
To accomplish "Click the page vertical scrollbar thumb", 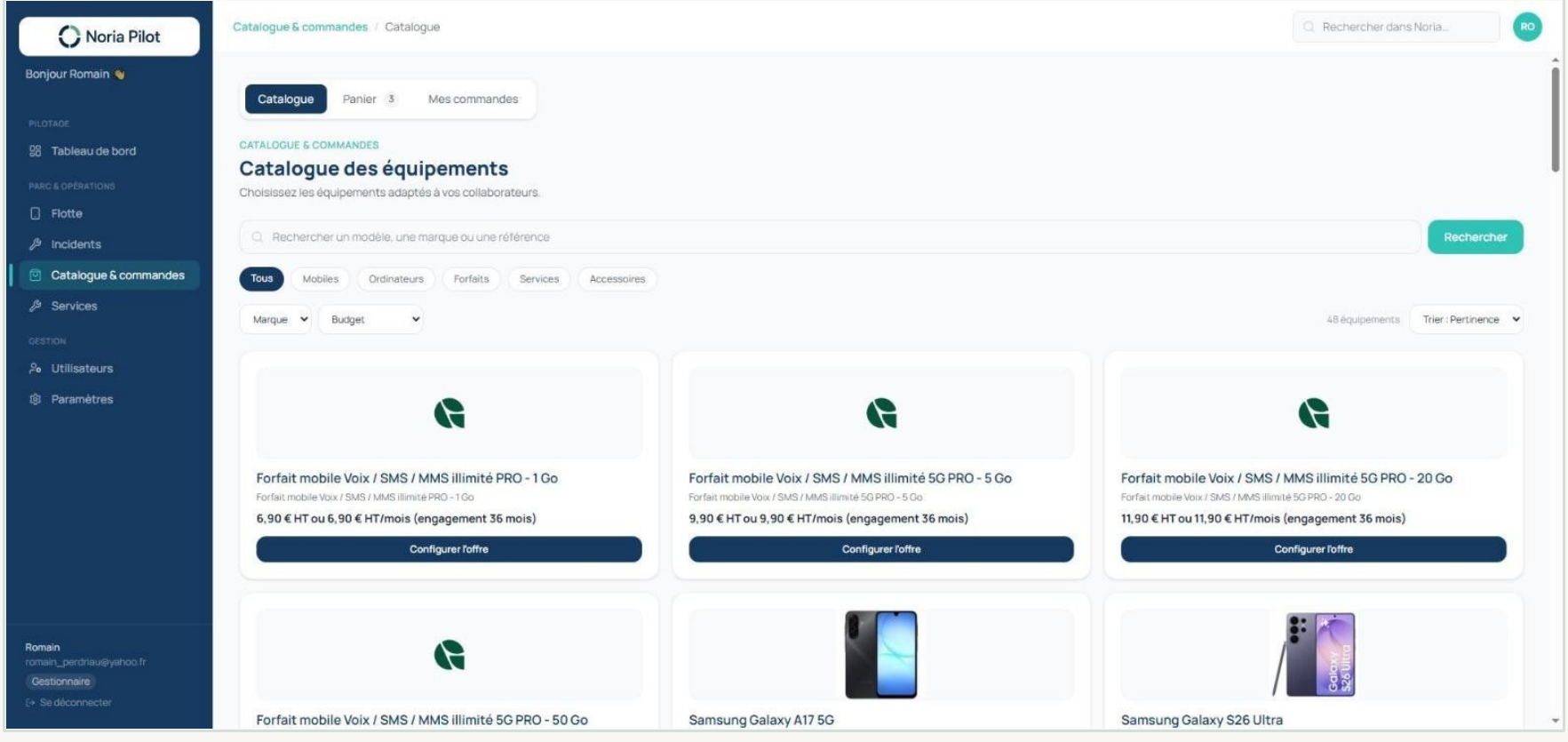I will [1556, 120].
